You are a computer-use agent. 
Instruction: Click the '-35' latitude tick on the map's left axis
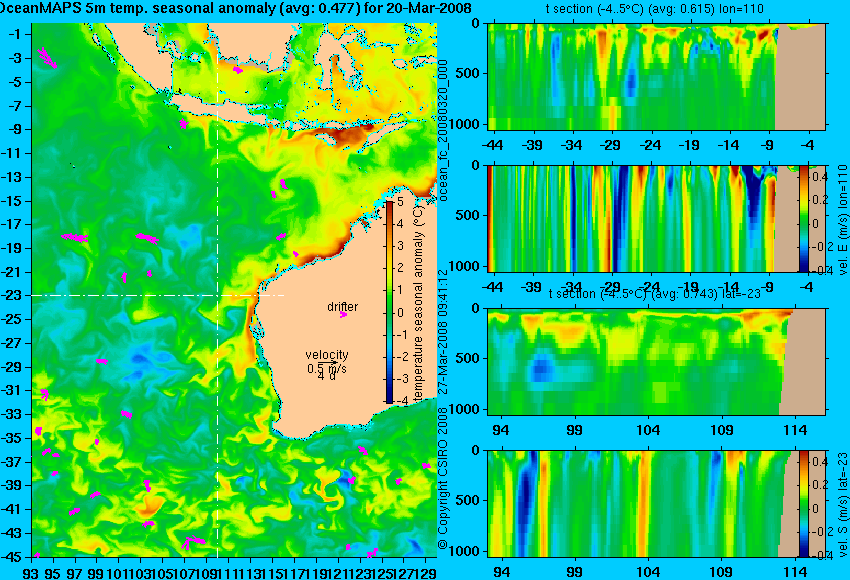(x=11, y=438)
